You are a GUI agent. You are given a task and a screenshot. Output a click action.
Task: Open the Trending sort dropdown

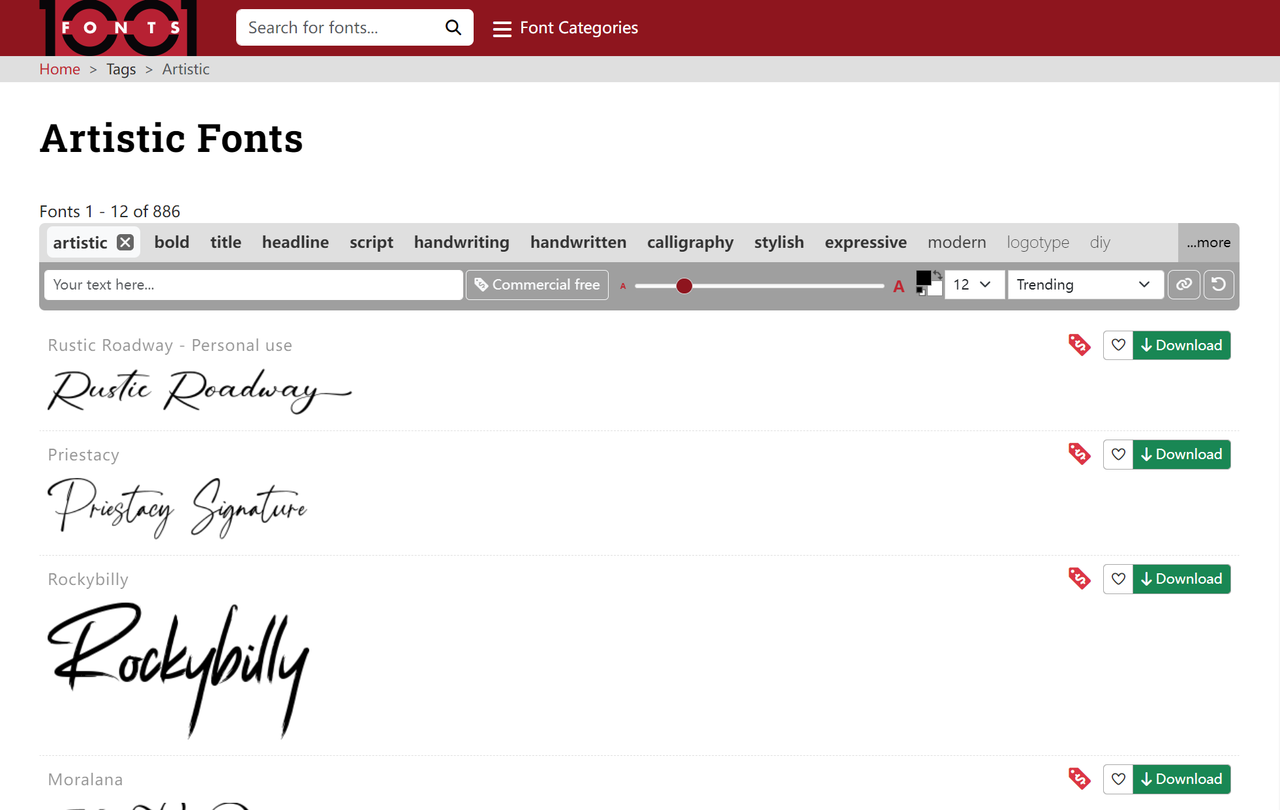point(1084,285)
